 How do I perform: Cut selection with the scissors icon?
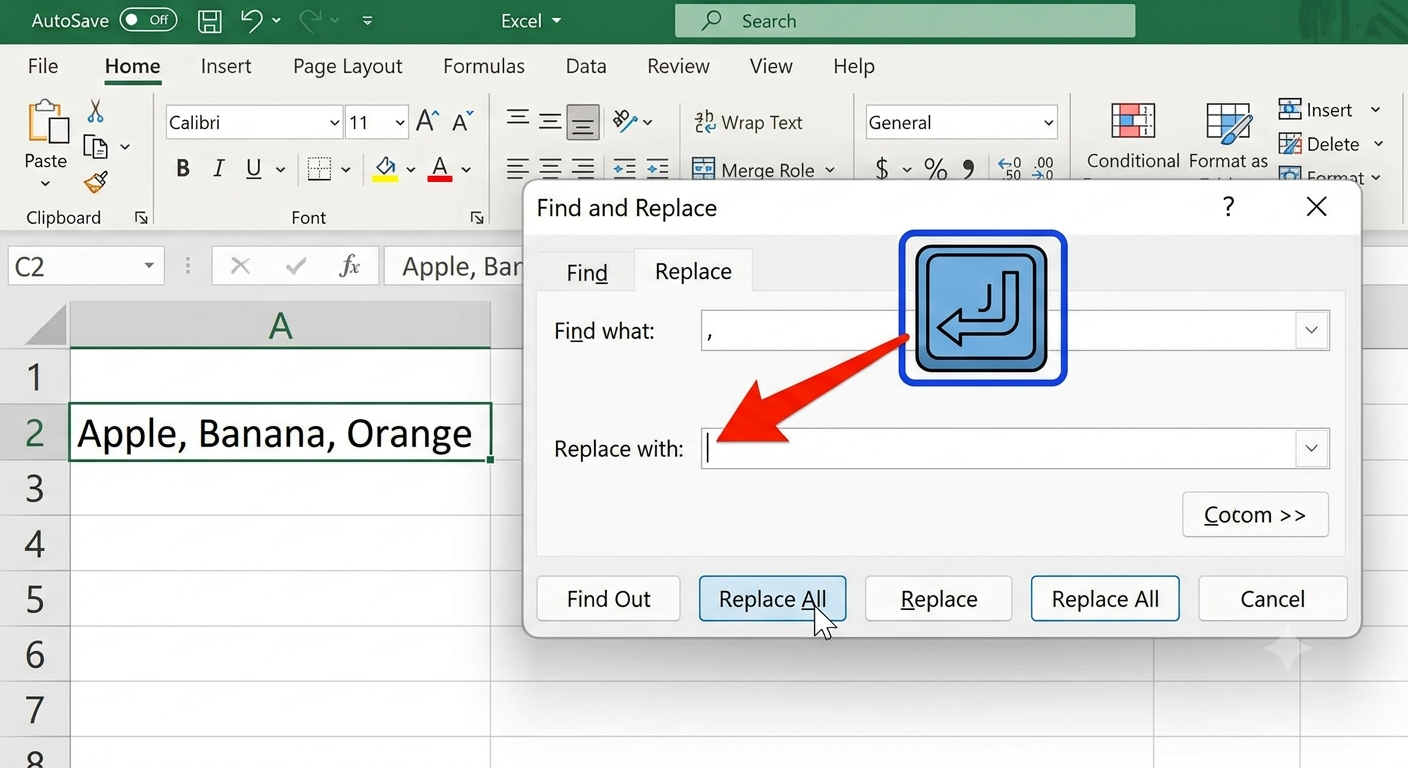click(x=95, y=111)
